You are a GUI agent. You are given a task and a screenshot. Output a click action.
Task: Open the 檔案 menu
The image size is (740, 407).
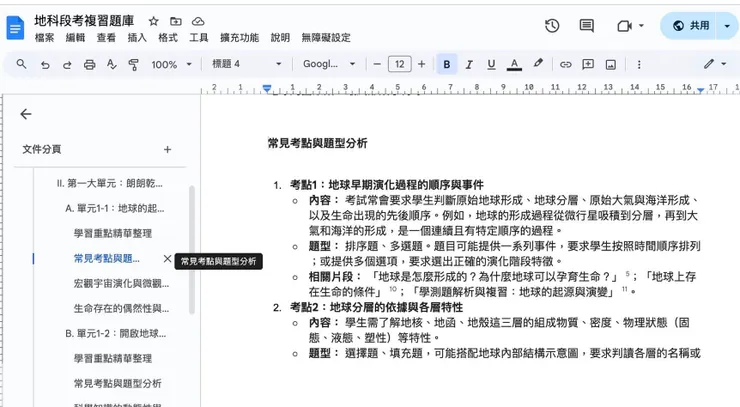tap(44, 38)
